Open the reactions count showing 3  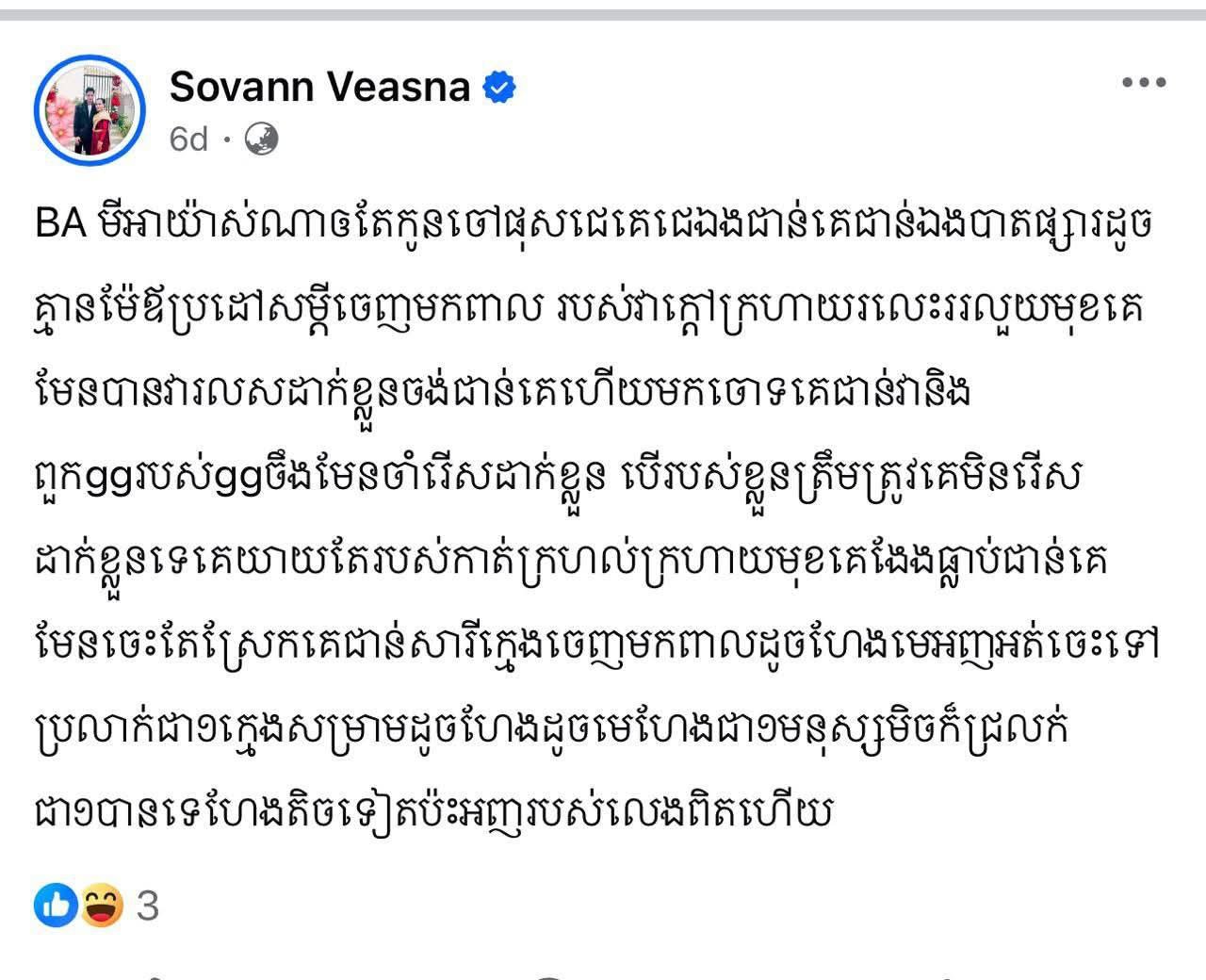(148, 906)
